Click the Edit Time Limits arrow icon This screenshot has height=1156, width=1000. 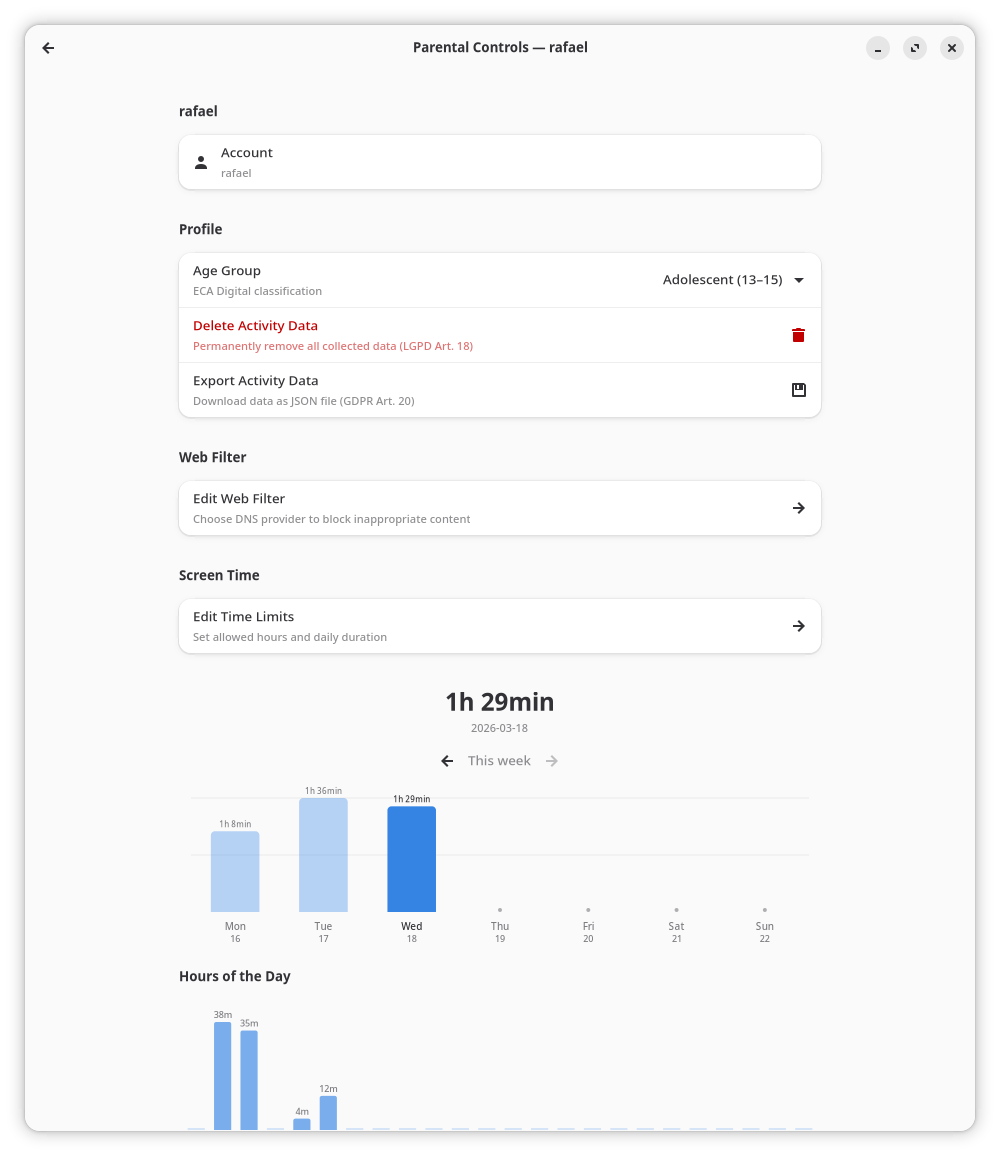coord(798,626)
